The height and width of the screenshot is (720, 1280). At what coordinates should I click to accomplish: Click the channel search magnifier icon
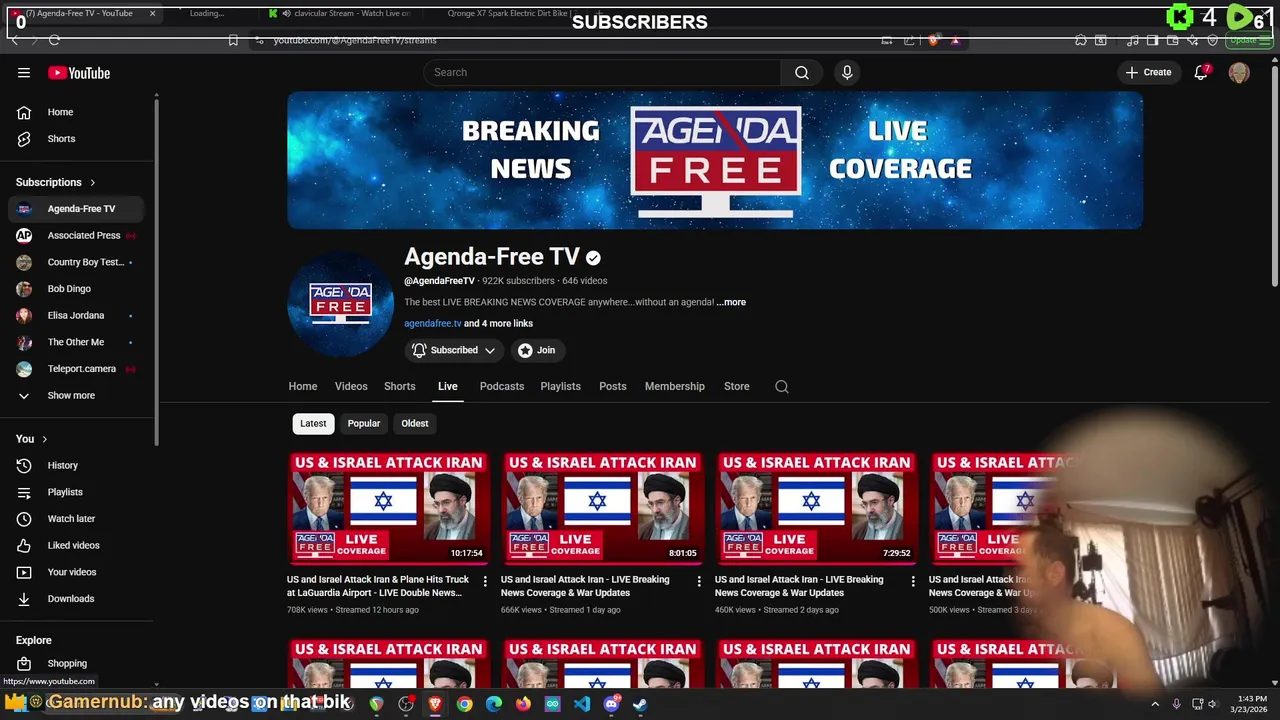pyautogui.click(x=782, y=387)
